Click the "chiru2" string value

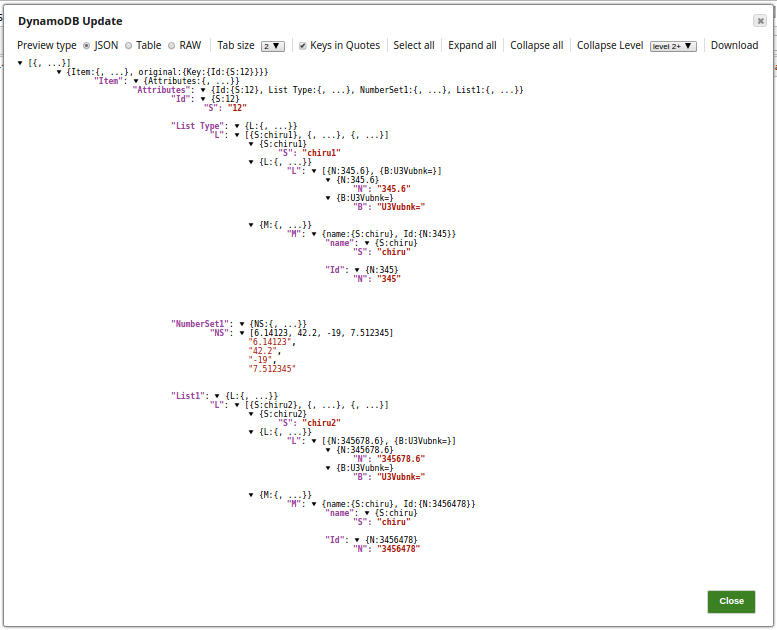[322, 423]
